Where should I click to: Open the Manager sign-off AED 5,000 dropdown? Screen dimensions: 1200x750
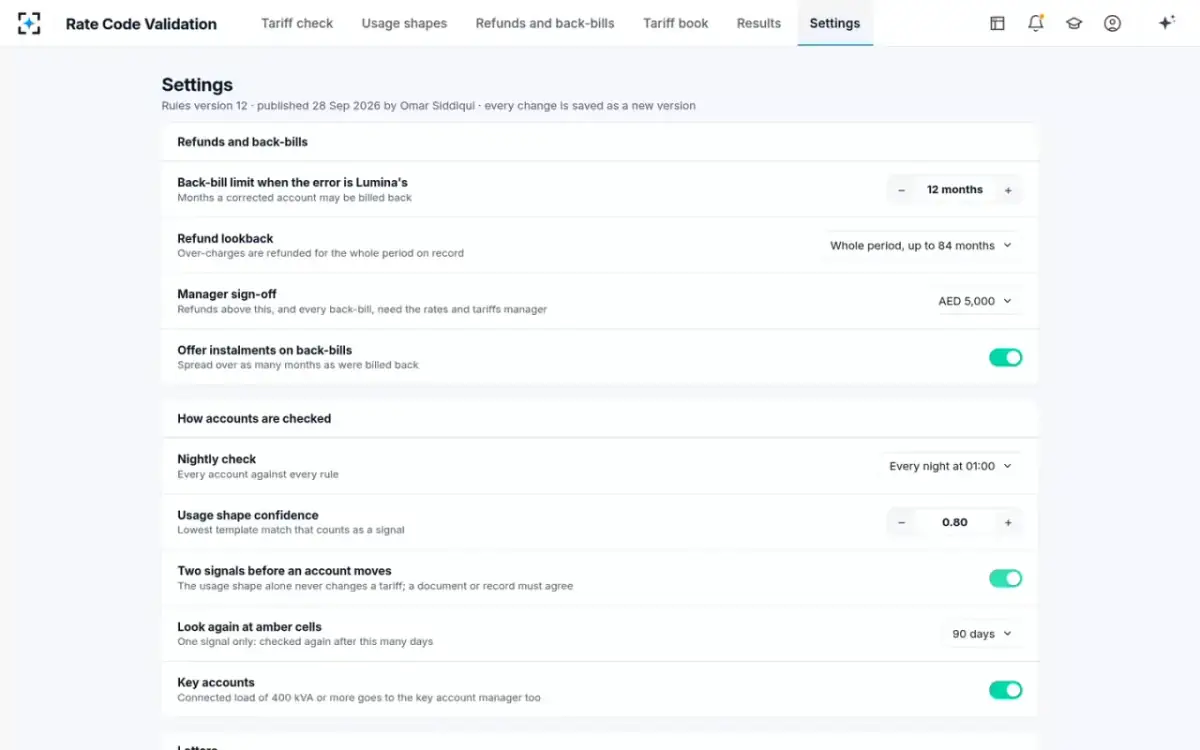(x=975, y=301)
